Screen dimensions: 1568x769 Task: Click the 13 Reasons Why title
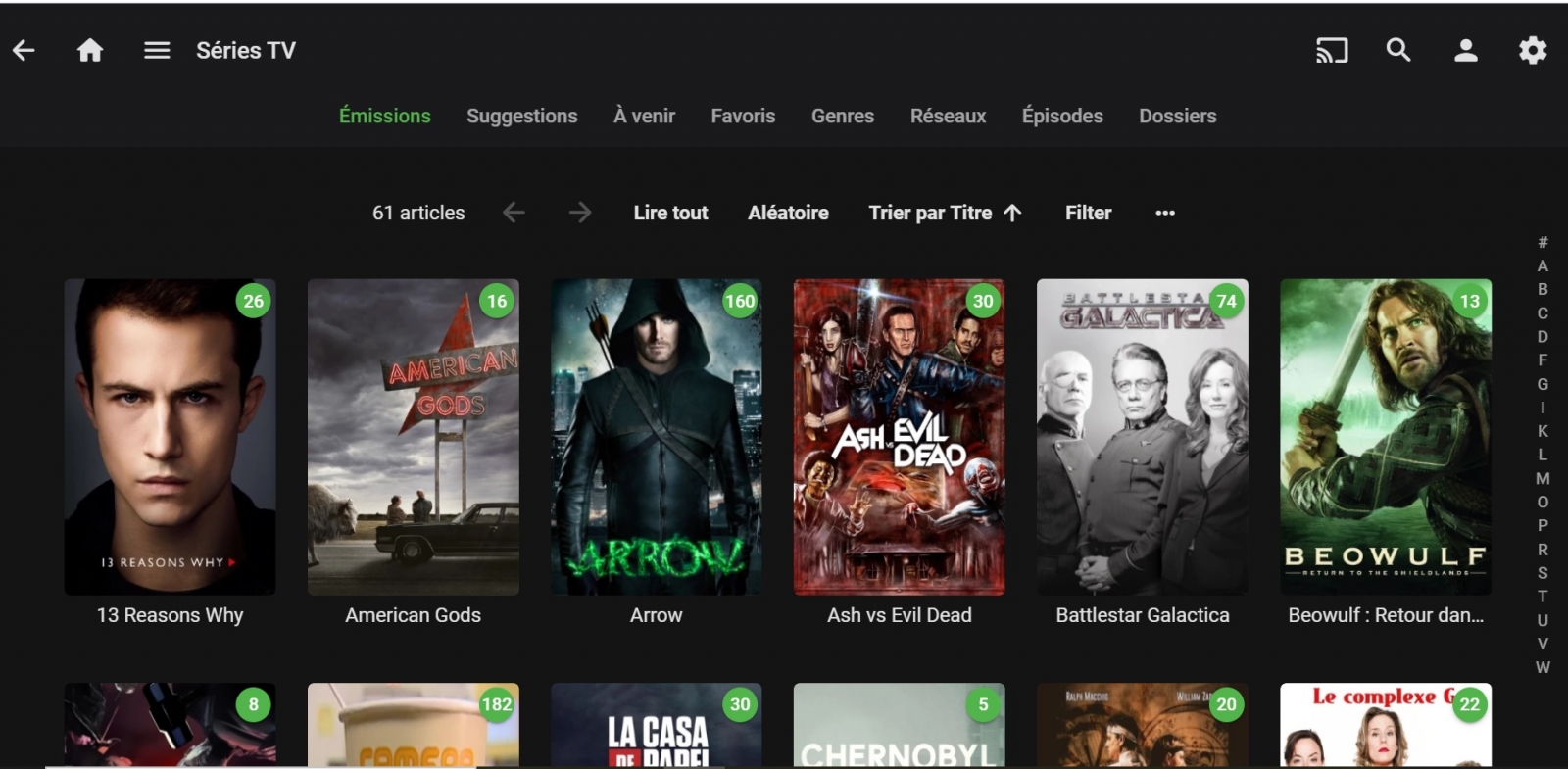click(171, 615)
